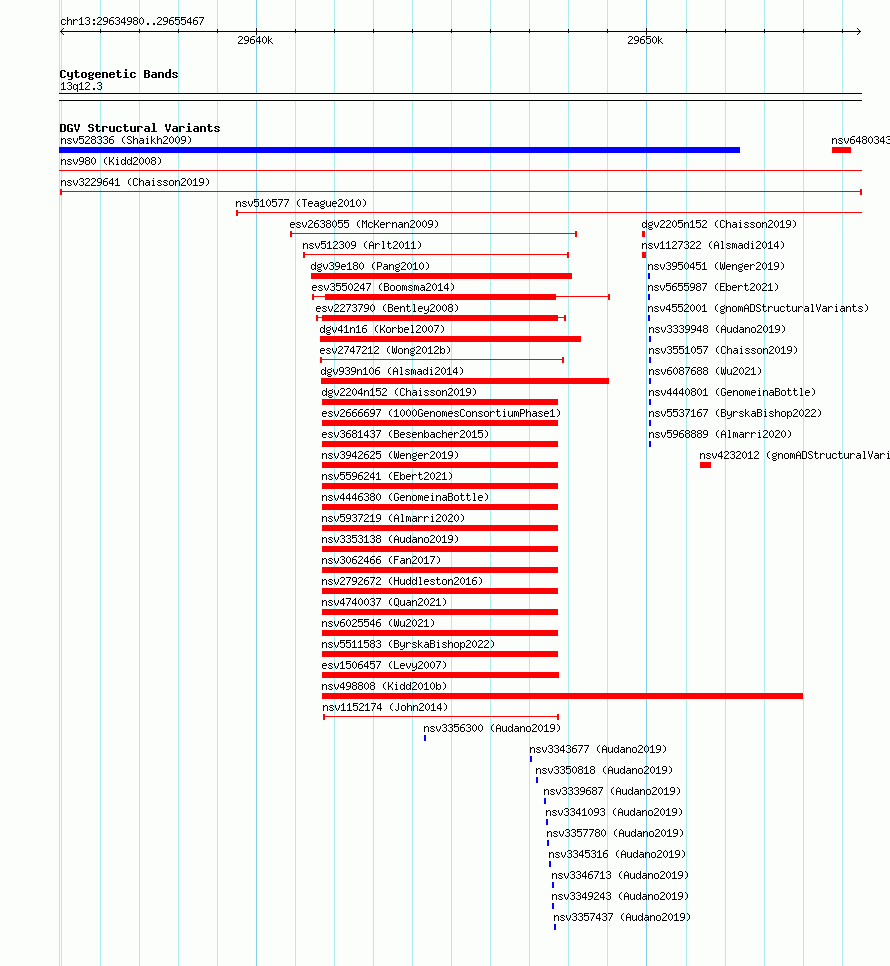Select dgv2205n152 (Chaisson2019) label
The image size is (890, 966).
point(719,224)
